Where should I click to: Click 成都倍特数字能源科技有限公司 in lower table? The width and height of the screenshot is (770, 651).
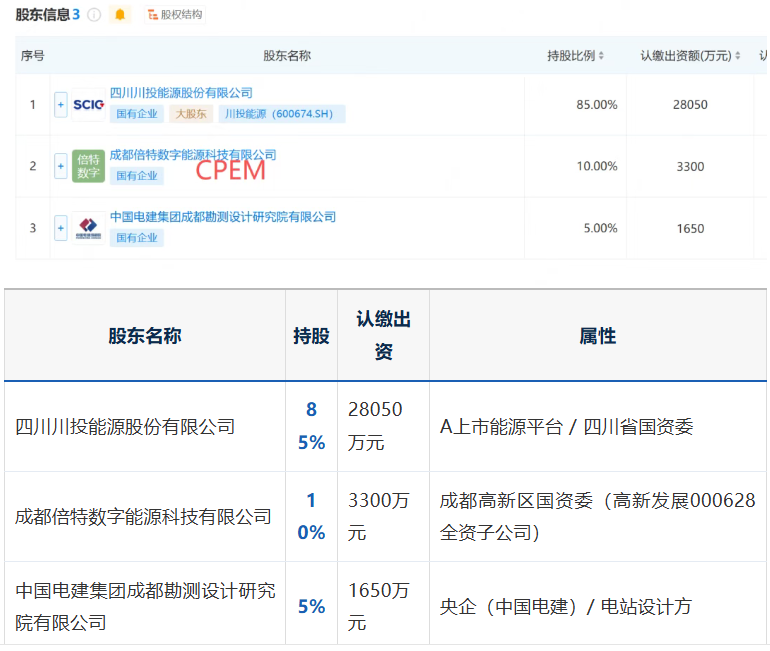pos(143,516)
